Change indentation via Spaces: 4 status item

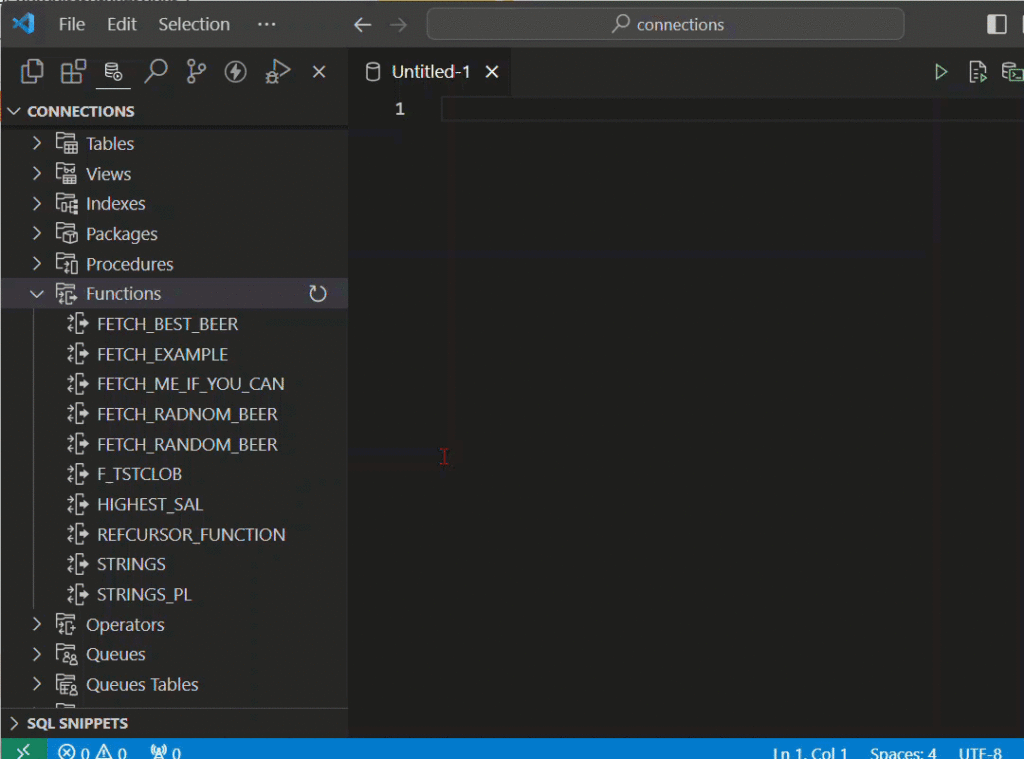[902, 752]
